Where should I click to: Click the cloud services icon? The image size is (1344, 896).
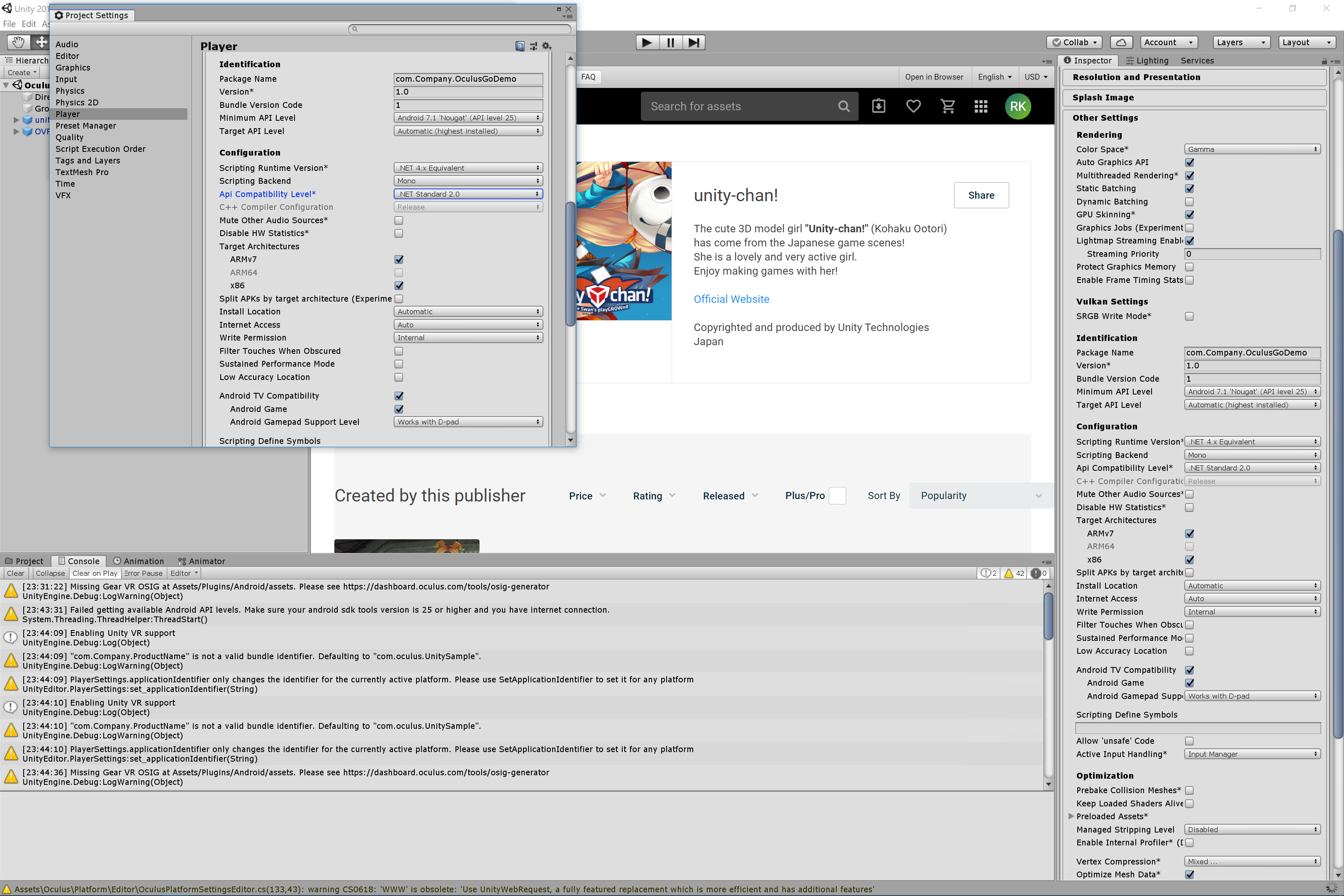click(1120, 42)
